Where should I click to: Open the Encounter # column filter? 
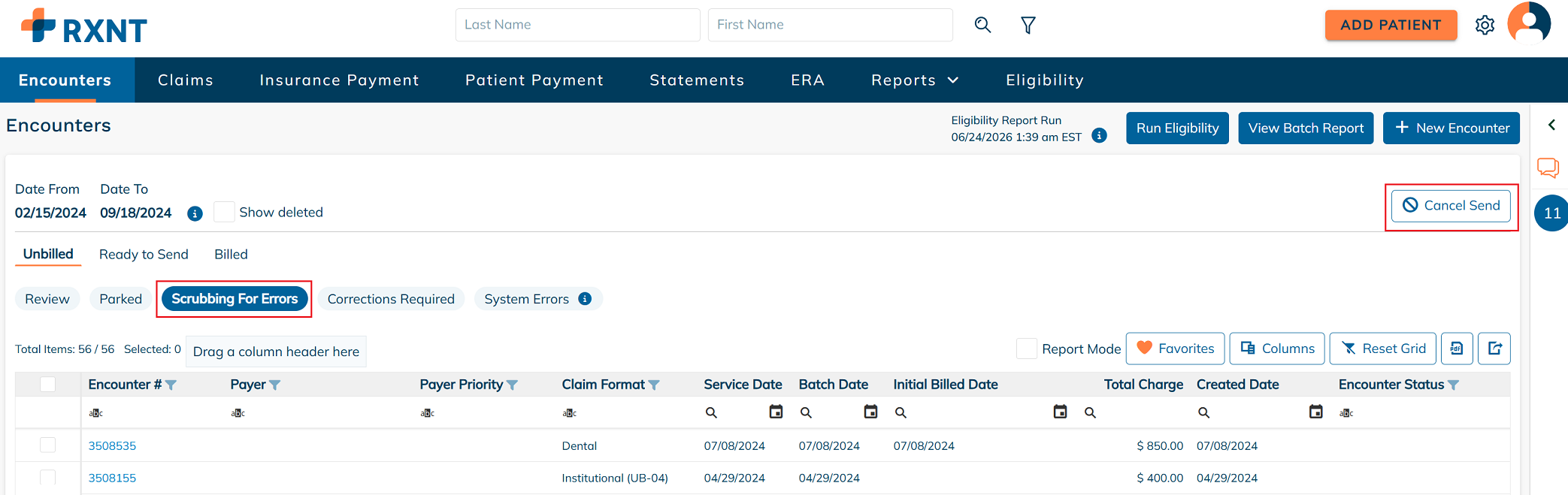[171, 385]
